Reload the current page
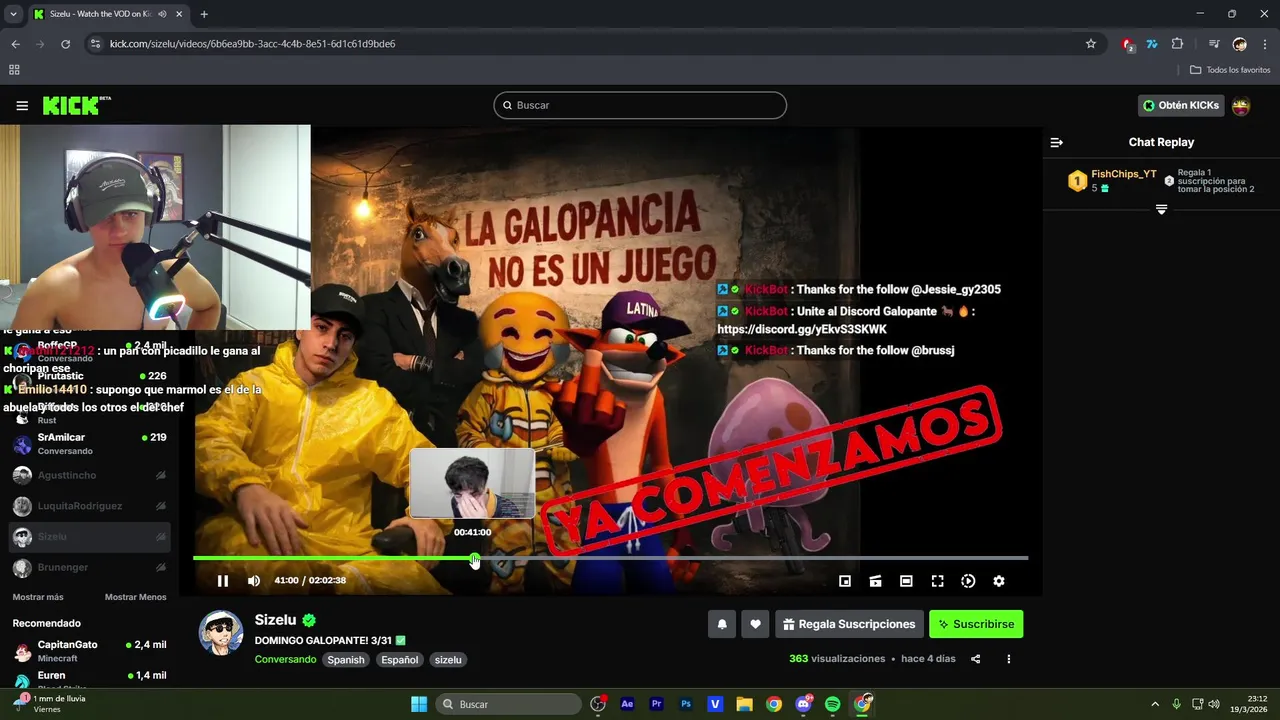This screenshot has height=720, width=1280. (65, 44)
